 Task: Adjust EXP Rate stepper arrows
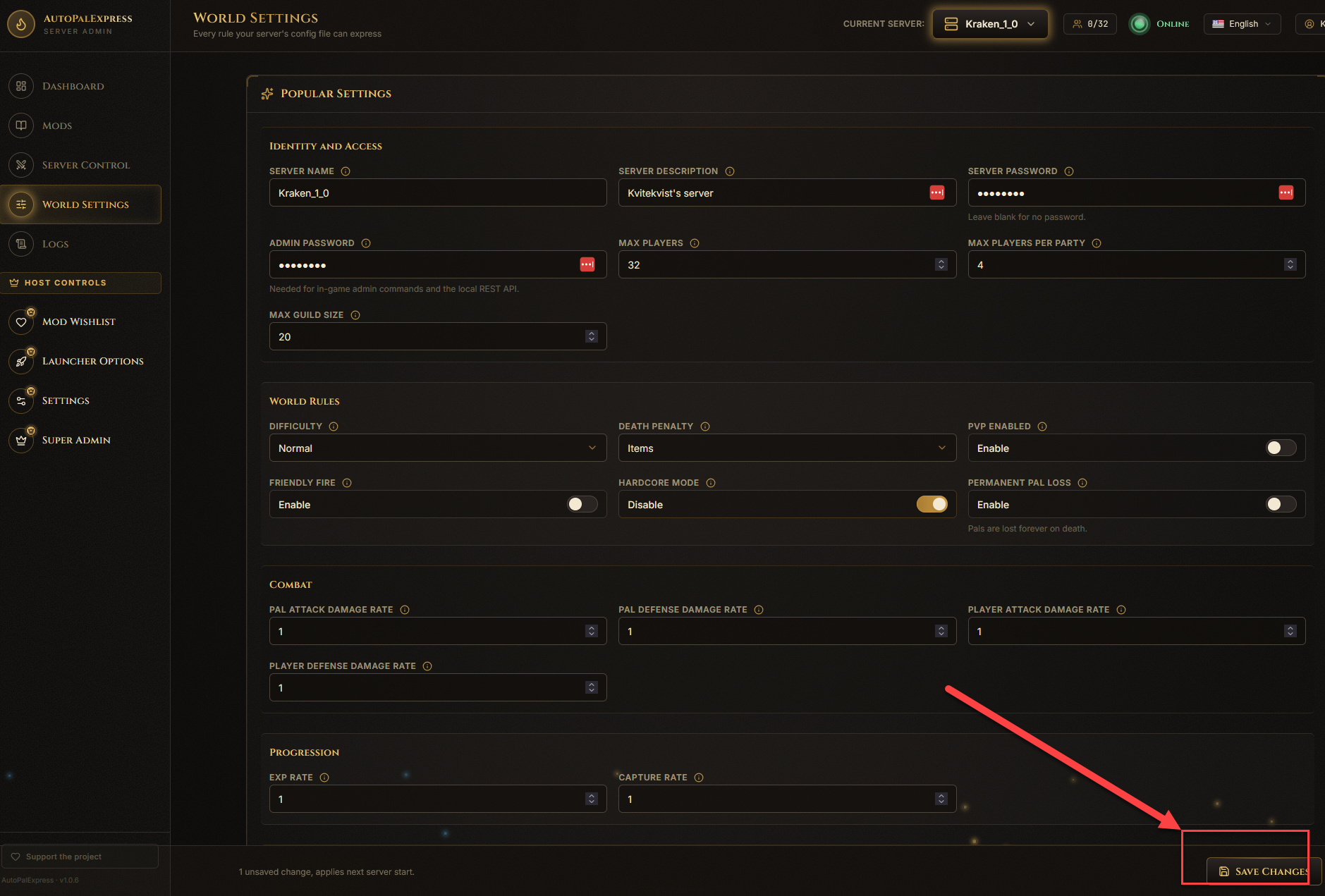591,799
